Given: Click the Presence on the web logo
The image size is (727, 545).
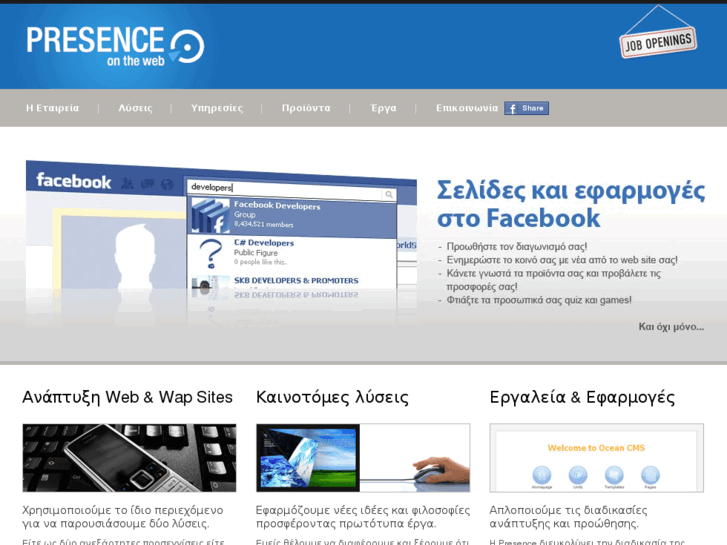Looking at the screenshot, I should [x=115, y=46].
